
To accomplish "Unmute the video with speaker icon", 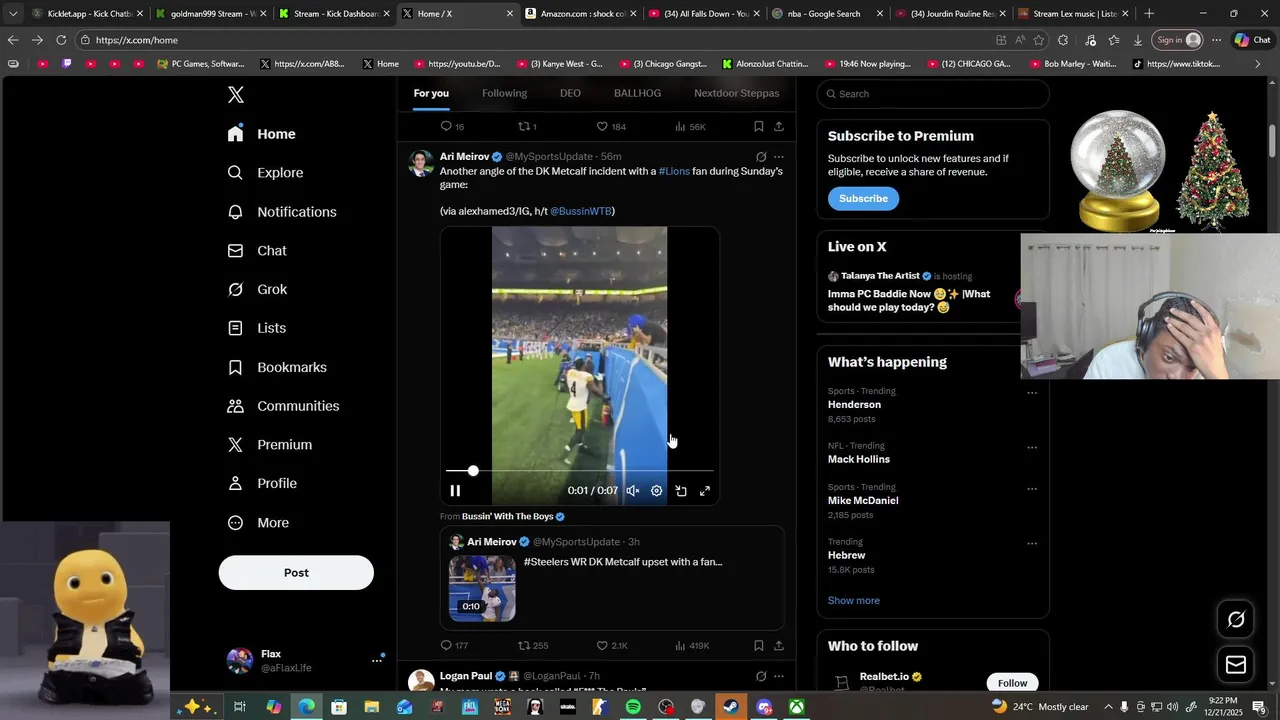I will tap(632, 491).
